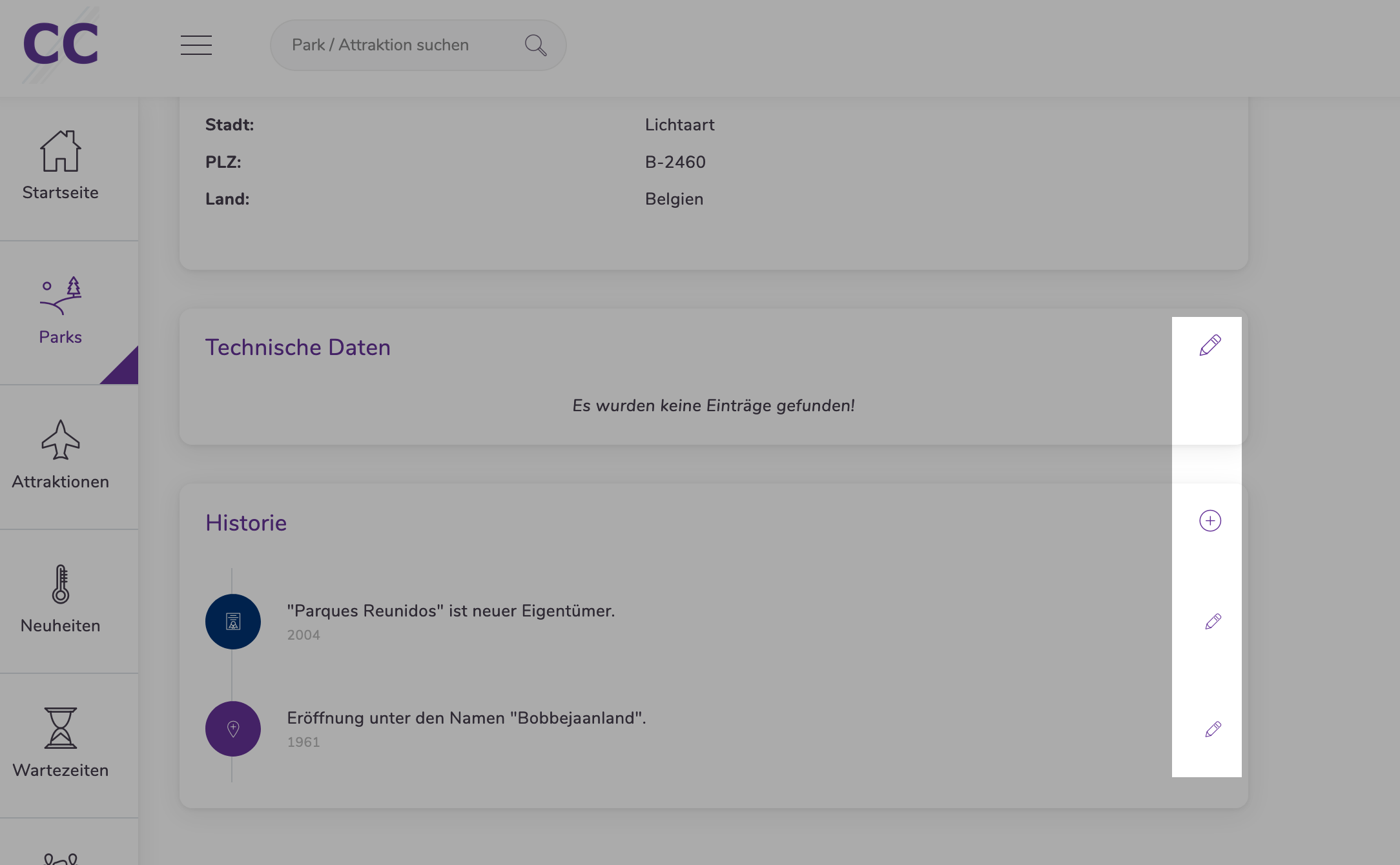This screenshot has width=1400, height=865.
Task: Toggle the hamburger menu
Action: pos(196,45)
